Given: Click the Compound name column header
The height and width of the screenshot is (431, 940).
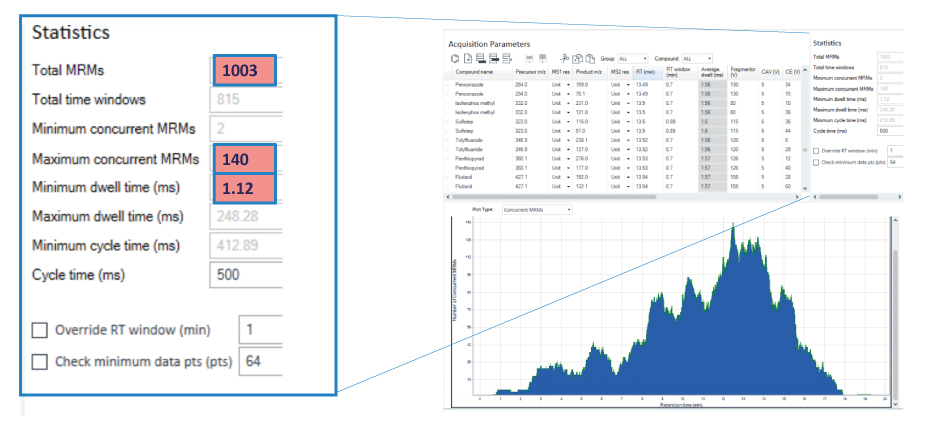Looking at the screenshot, I should tap(483, 72).
